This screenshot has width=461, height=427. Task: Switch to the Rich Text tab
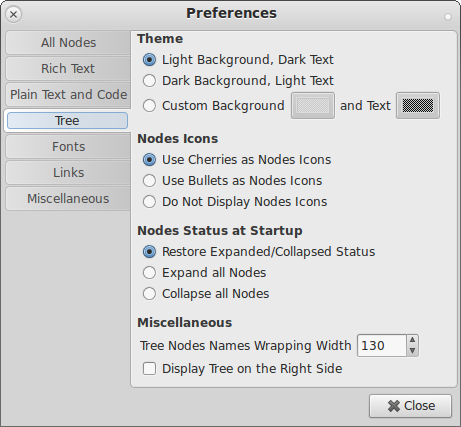[68, 69]
